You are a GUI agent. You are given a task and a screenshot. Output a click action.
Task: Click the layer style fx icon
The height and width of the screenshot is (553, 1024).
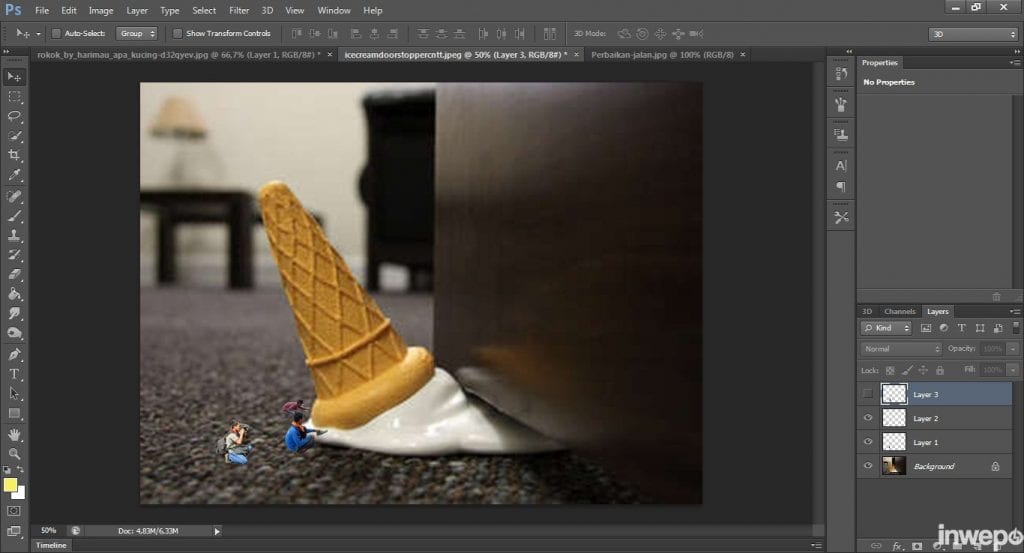(x=897, y=545)
